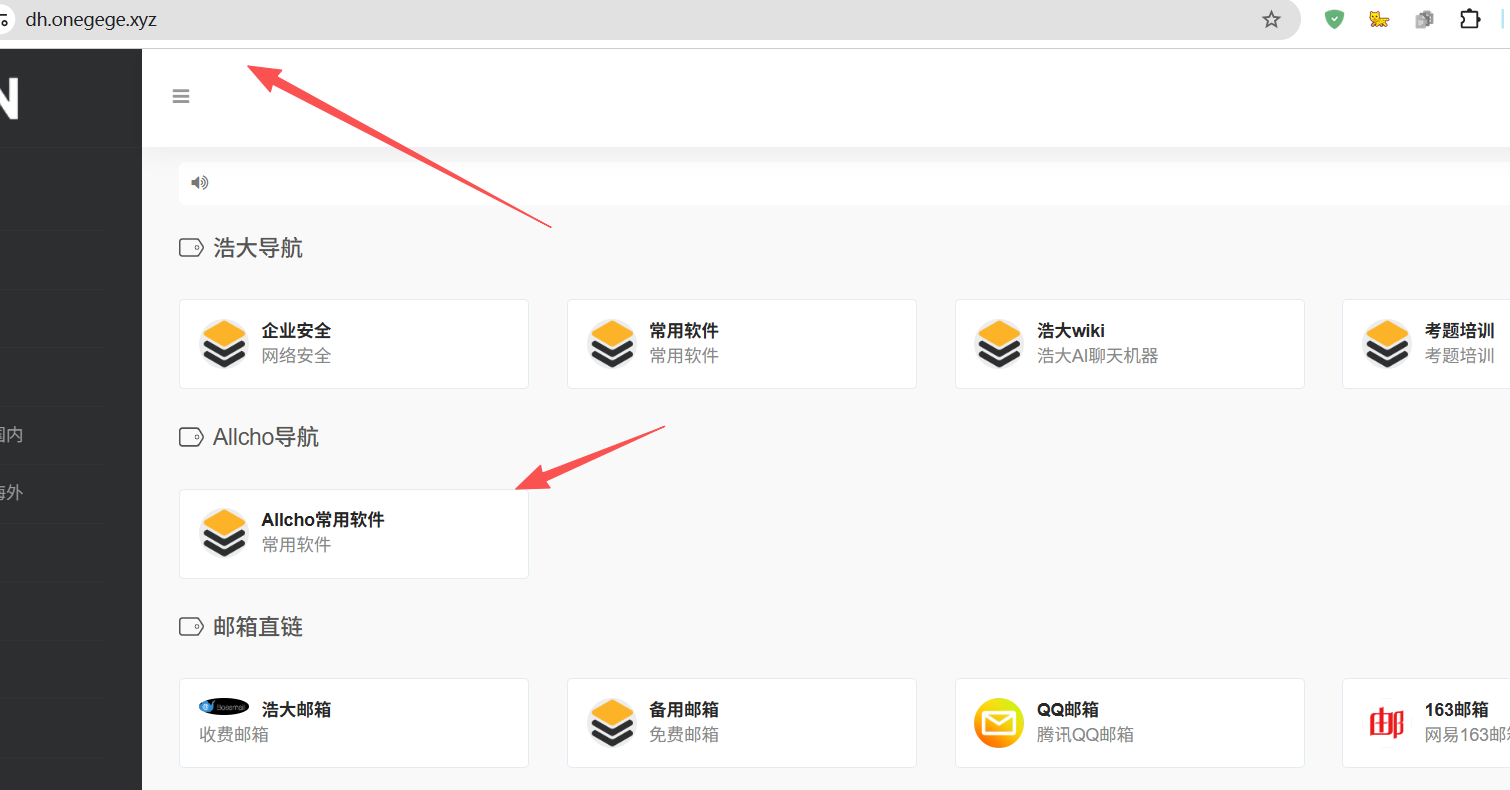Open the 企业安全 card

click(x=353, y=343)
